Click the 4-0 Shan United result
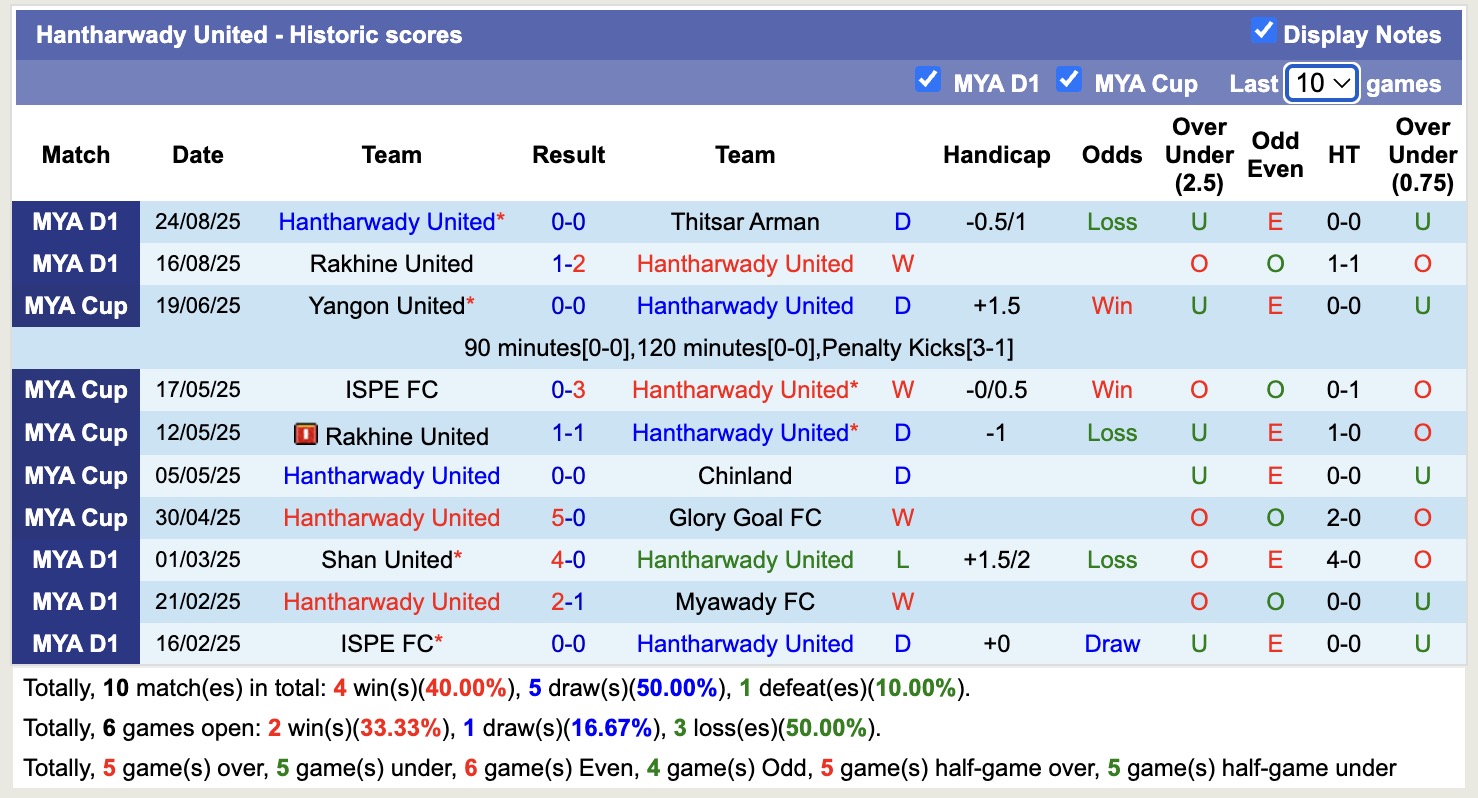The image size is (1478, 798). 568,560
